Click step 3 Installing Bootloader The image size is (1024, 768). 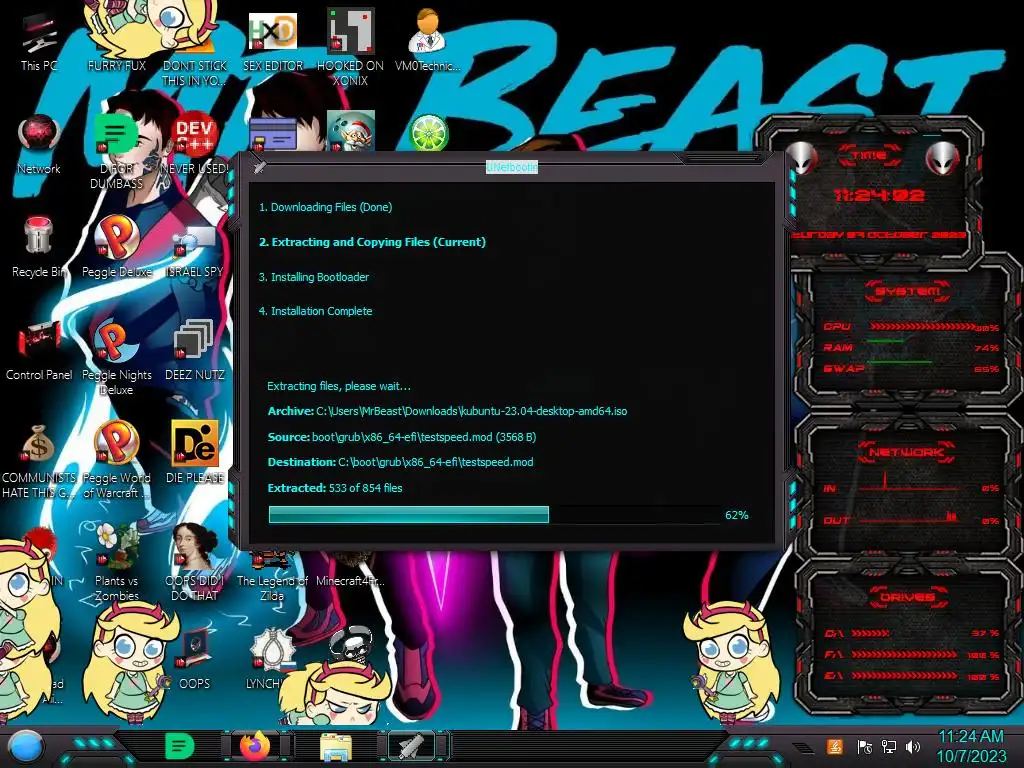(313, 277)
